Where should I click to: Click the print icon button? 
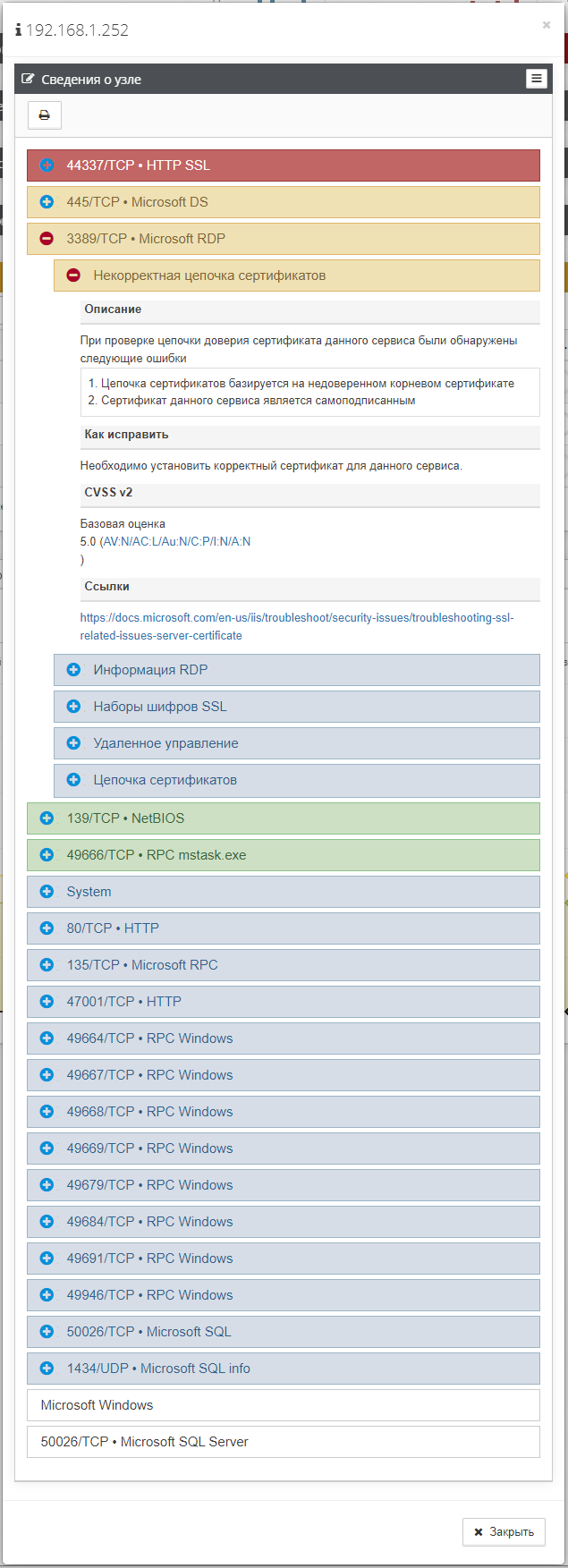[x=44, y=115]
